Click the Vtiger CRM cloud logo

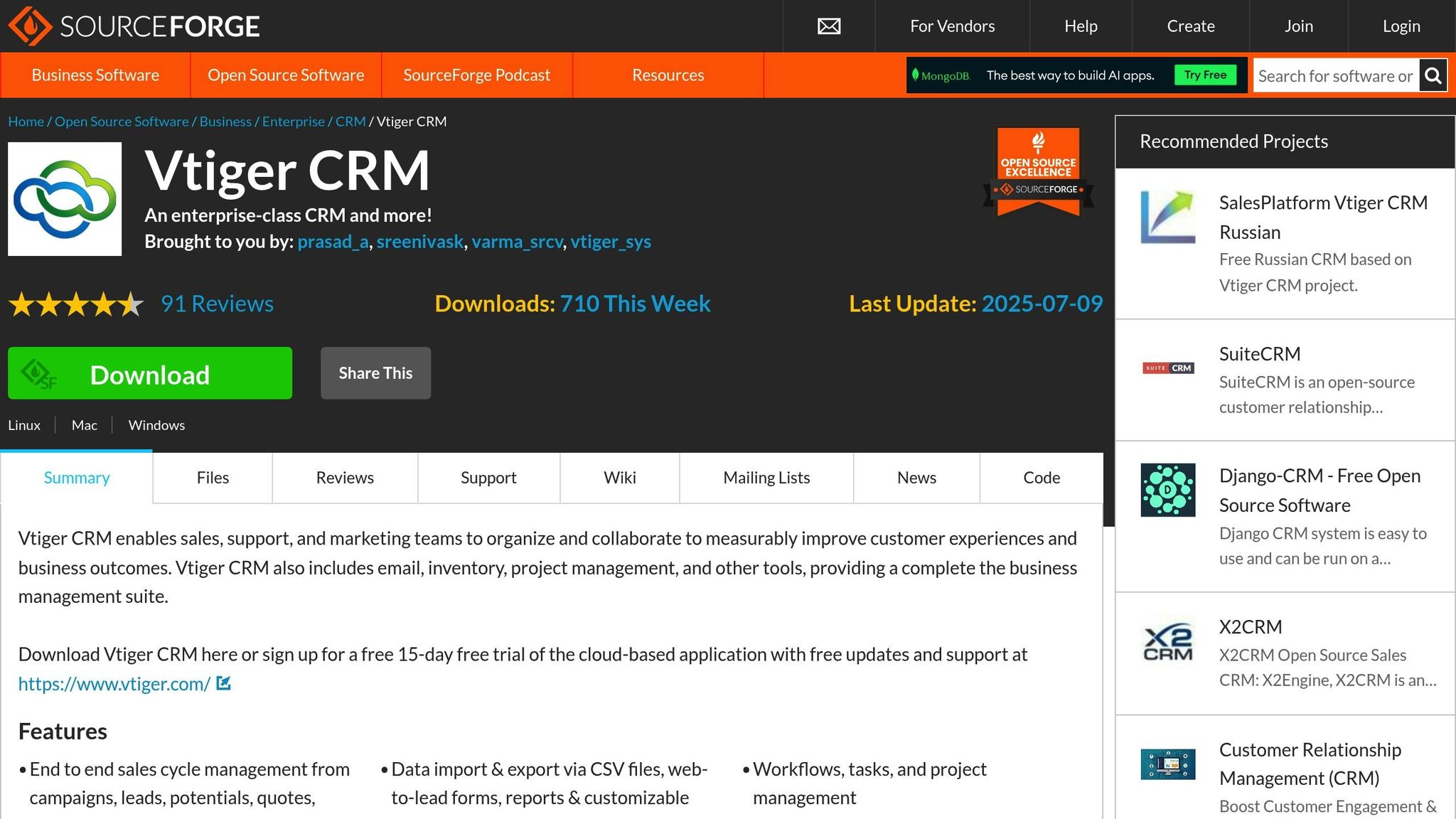65,198
